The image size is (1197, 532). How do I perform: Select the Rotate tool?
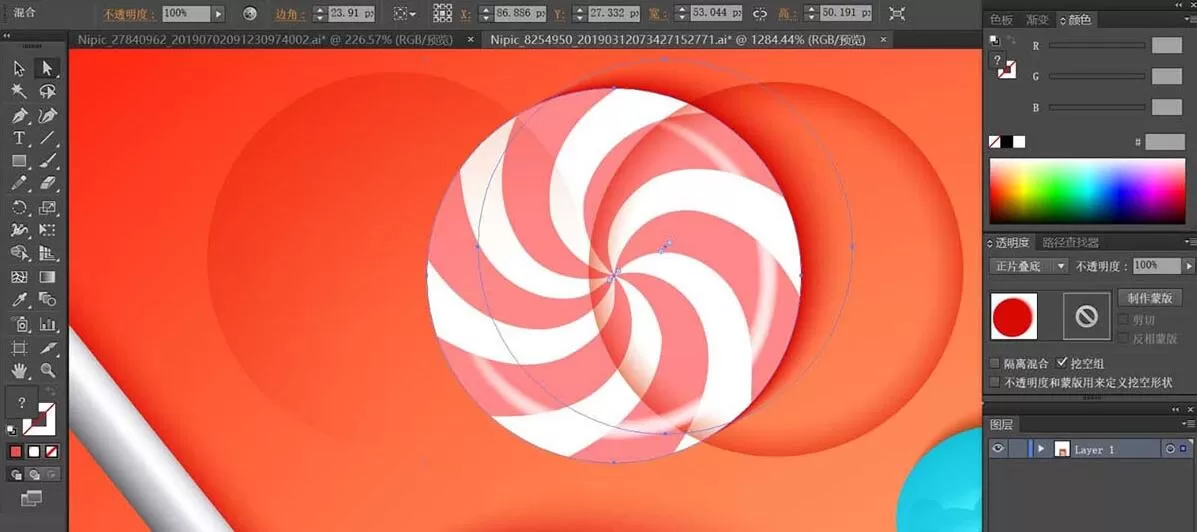pyautogui.click(x=19, y=208)
